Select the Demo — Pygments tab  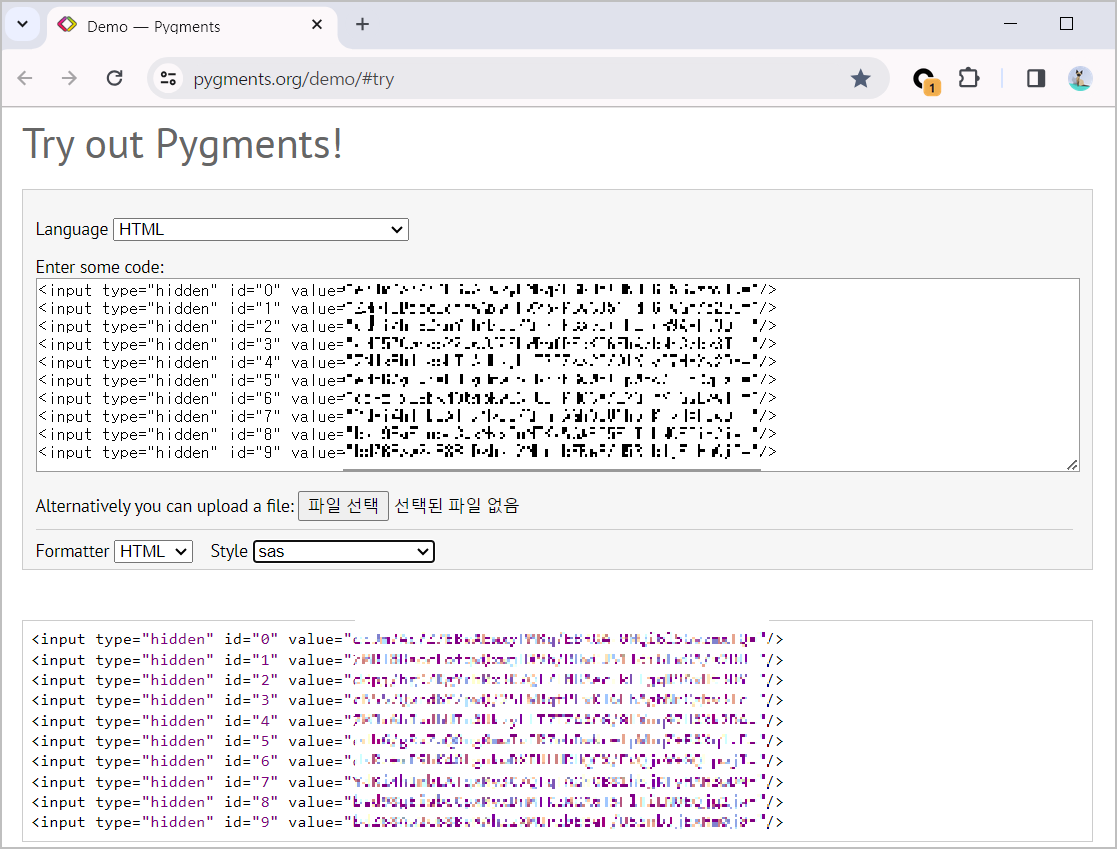tap(192, 26)
